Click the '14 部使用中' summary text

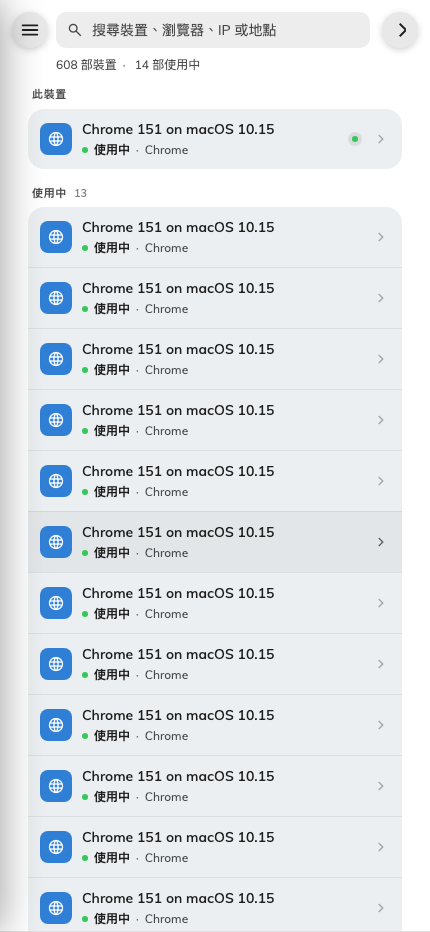[x=168, y=65]
